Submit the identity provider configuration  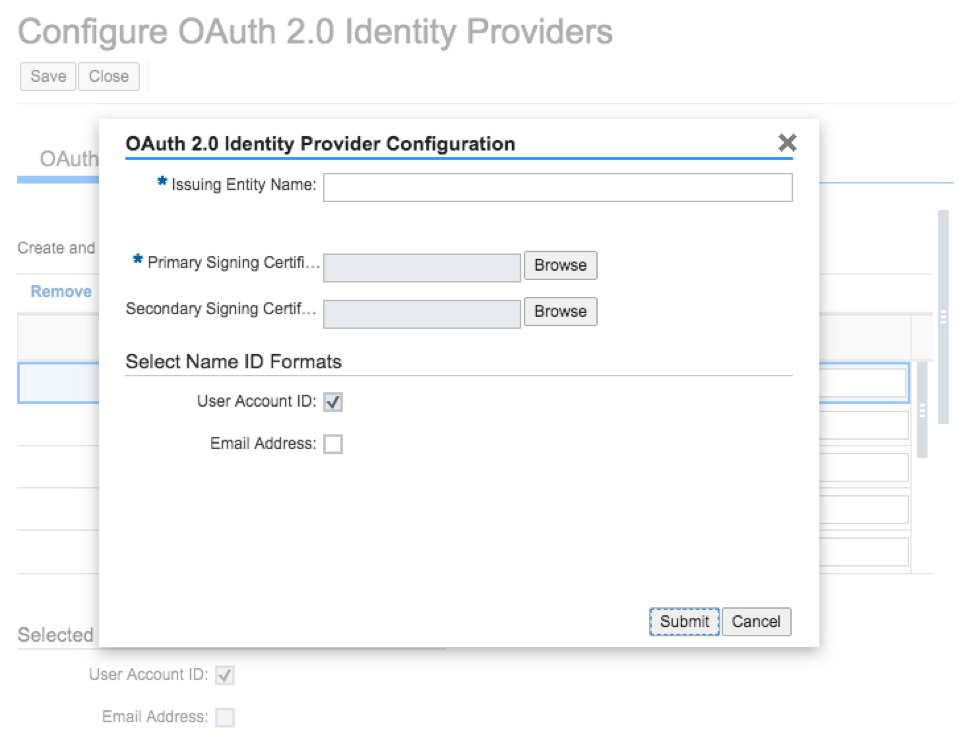coord(684,621)
